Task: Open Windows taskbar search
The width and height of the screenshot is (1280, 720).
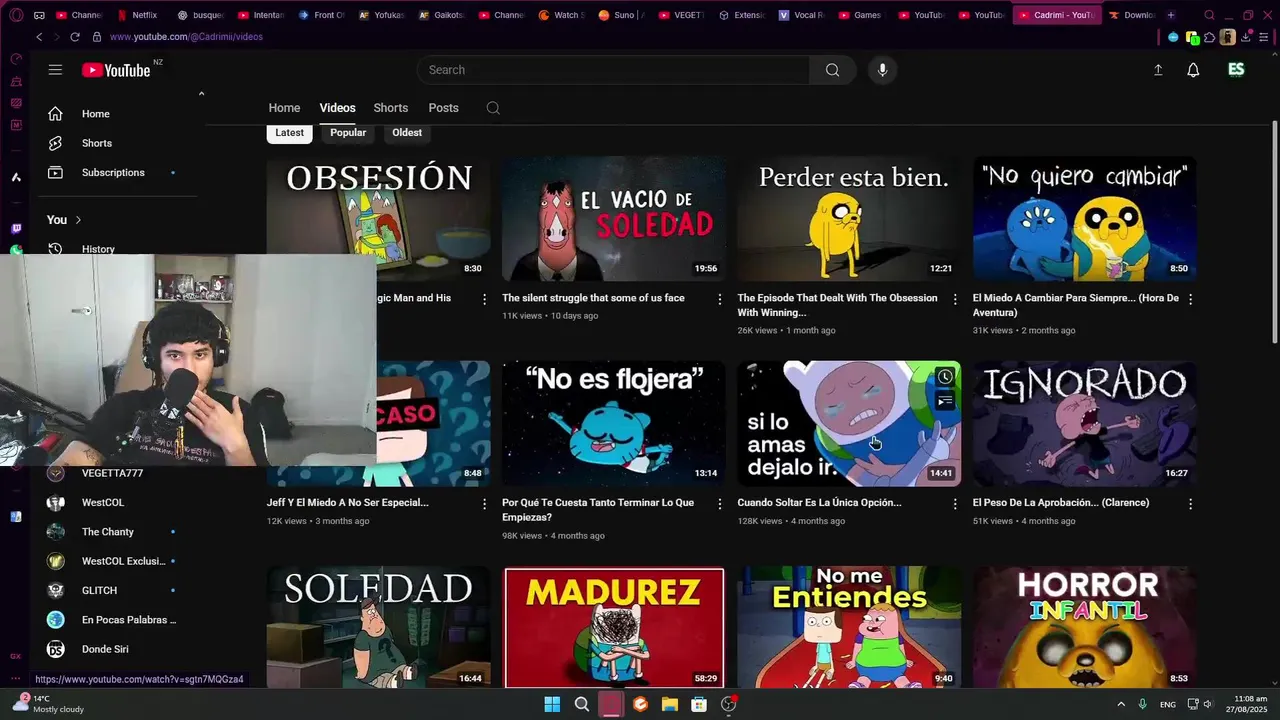Action: tap(581, 704)
